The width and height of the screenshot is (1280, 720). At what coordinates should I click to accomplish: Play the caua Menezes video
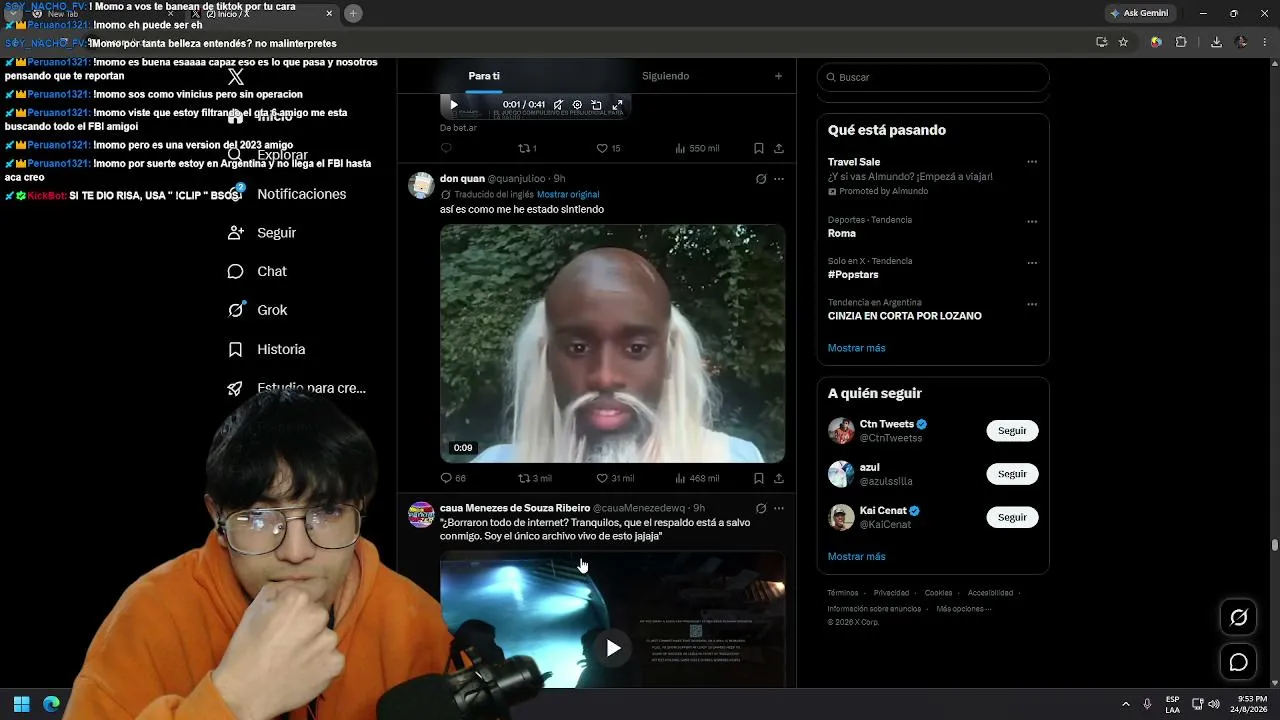(613, 648)
